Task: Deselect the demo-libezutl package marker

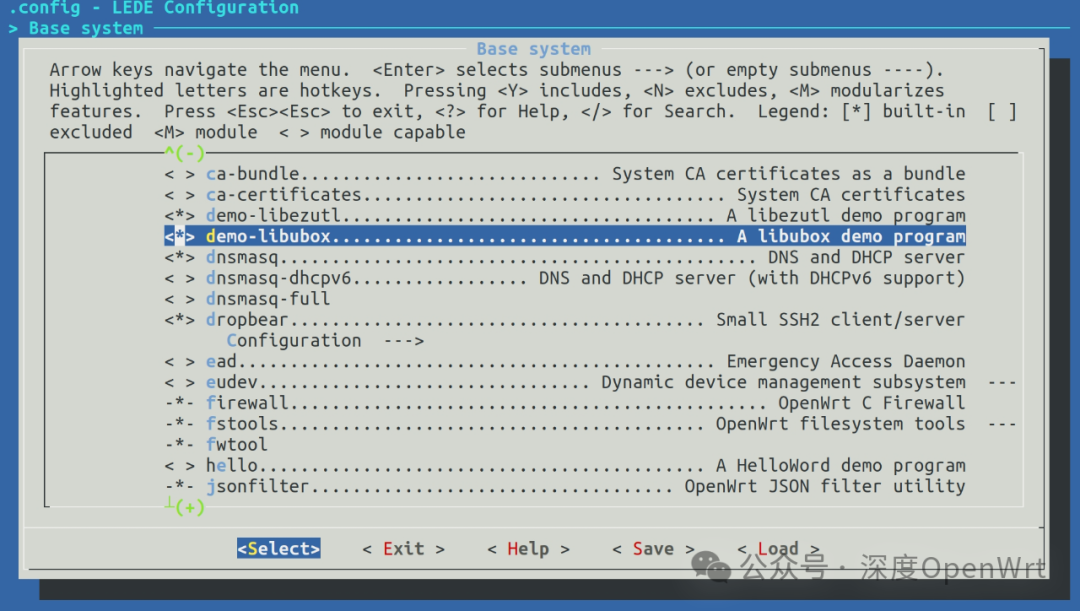Action: click(x=178, y=215)
